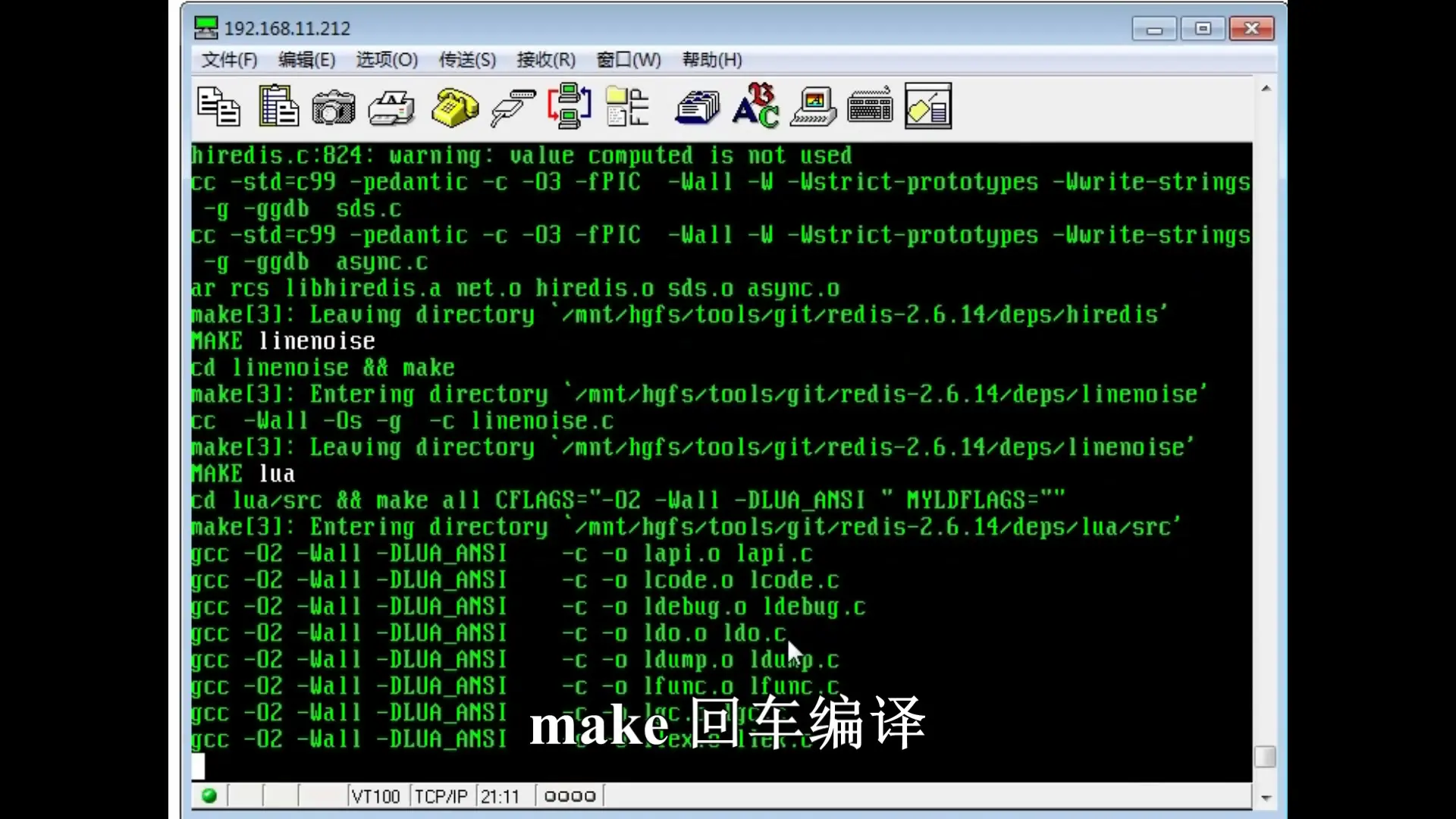Viewport: 1456px width, 819px height.
Task: Click the 'ar rcs libhiredis.a' terminal line
Action: [516, 288]
